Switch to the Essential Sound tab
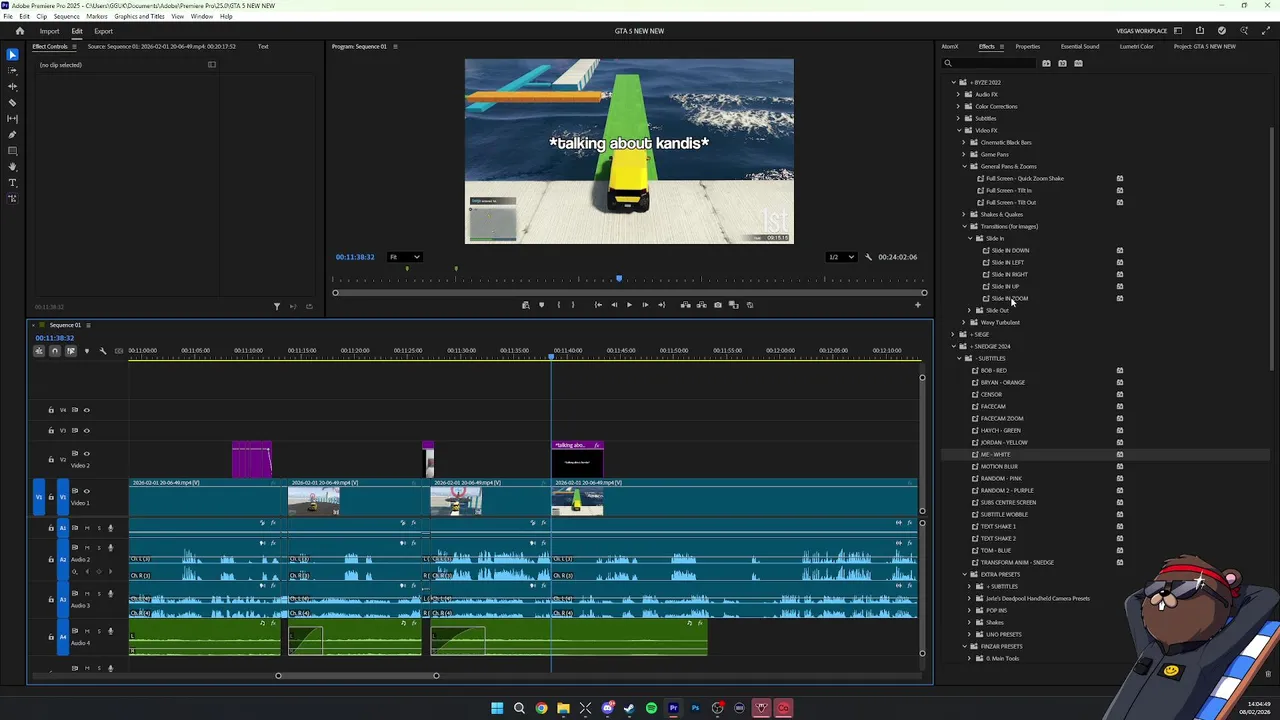The width and height of the screenshot is (1280, 720). coord(1080,47)
